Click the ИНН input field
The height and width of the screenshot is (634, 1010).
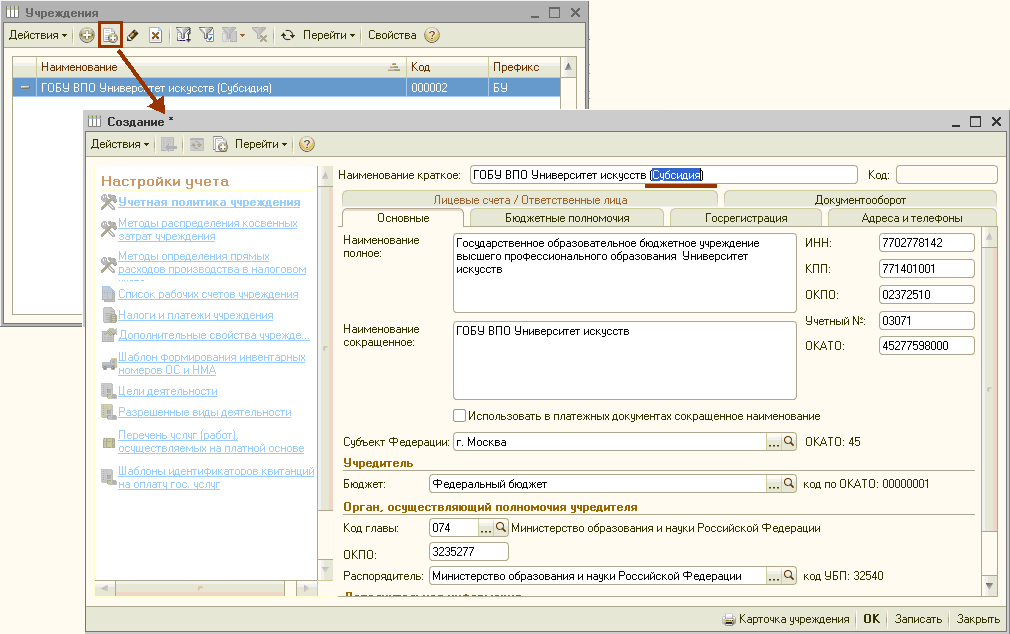(926, 243)
